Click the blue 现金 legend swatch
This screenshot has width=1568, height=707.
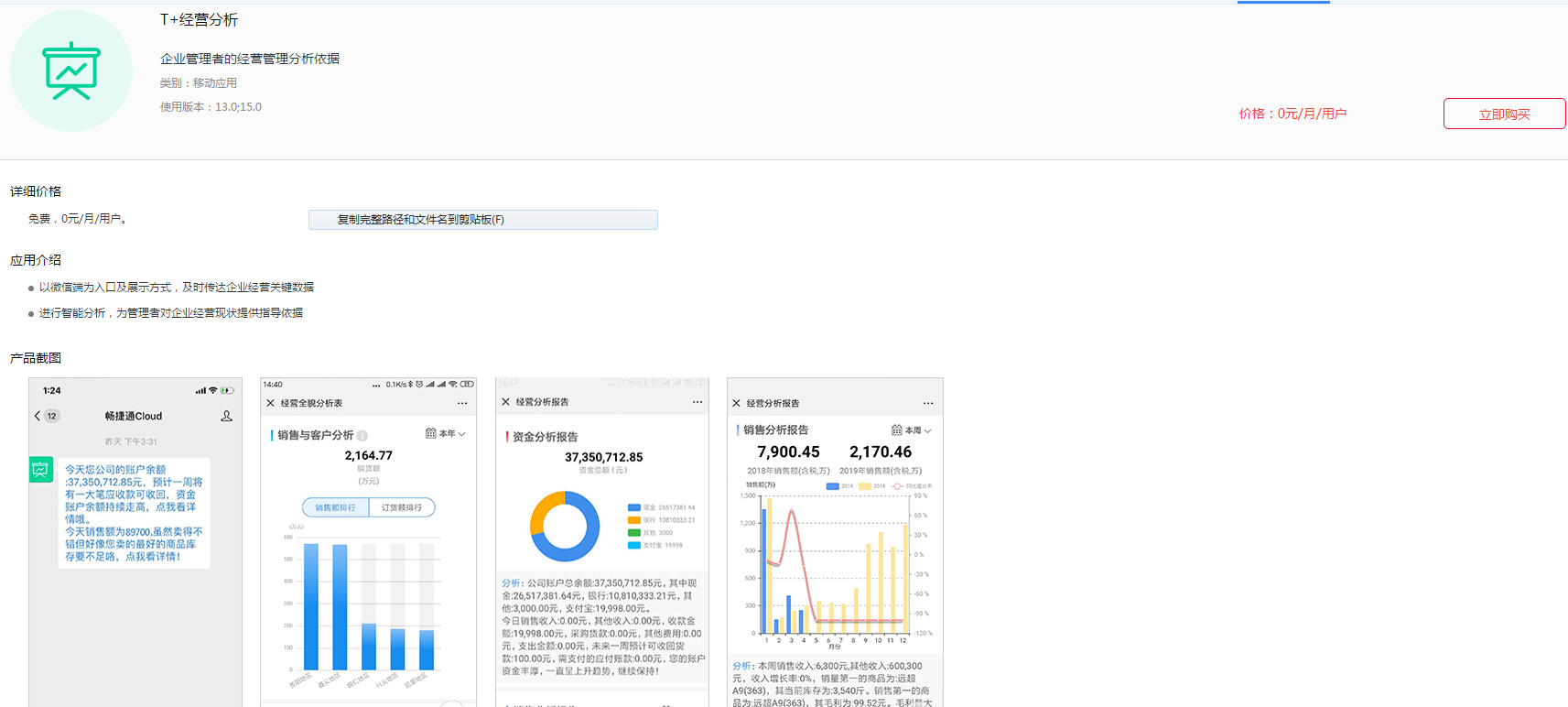[633, 507]
